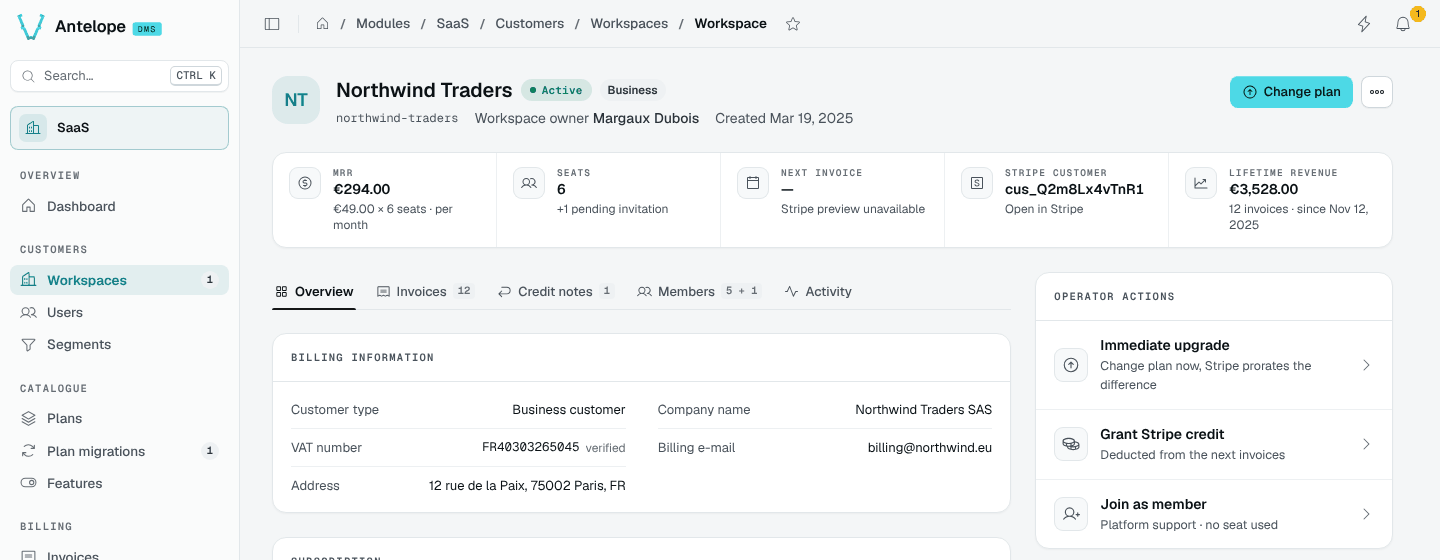
Task: Click the address 12 rue de la Paix
Action: pos(527,486)
